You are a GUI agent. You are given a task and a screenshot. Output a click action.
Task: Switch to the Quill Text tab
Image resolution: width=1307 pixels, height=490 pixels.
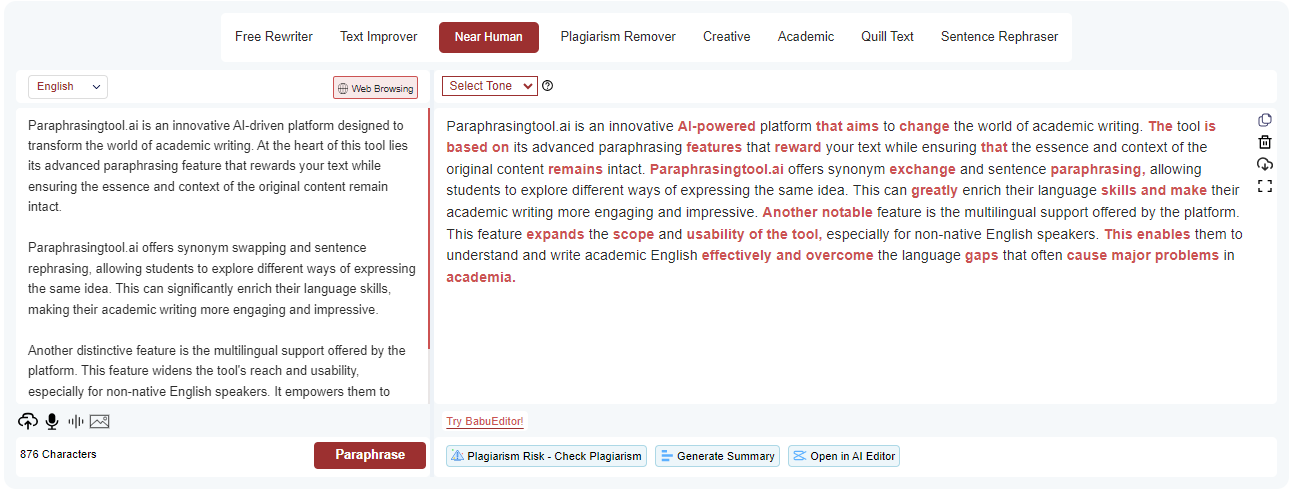coord(887,37)
